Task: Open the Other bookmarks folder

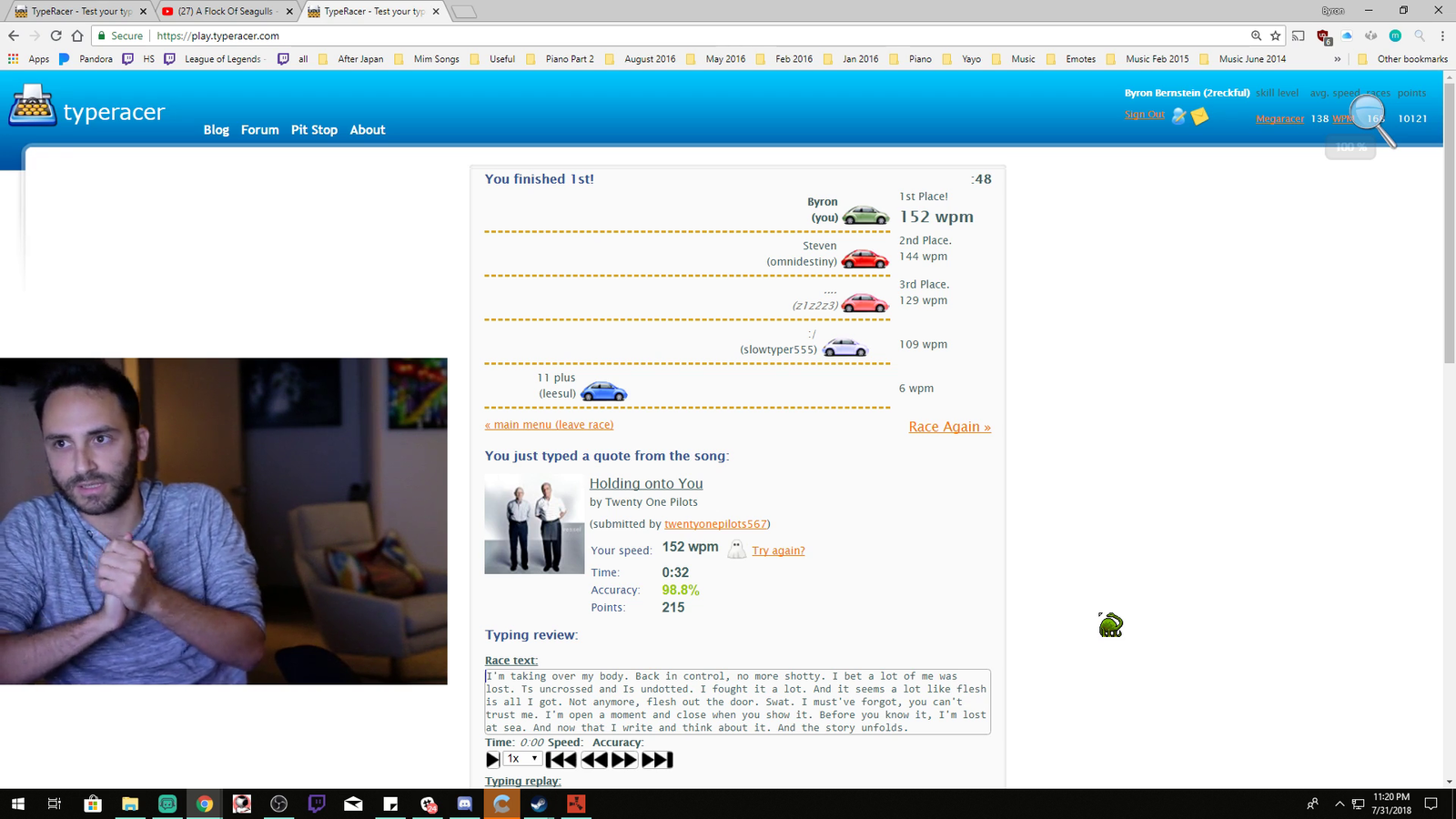Action: 1402,59
